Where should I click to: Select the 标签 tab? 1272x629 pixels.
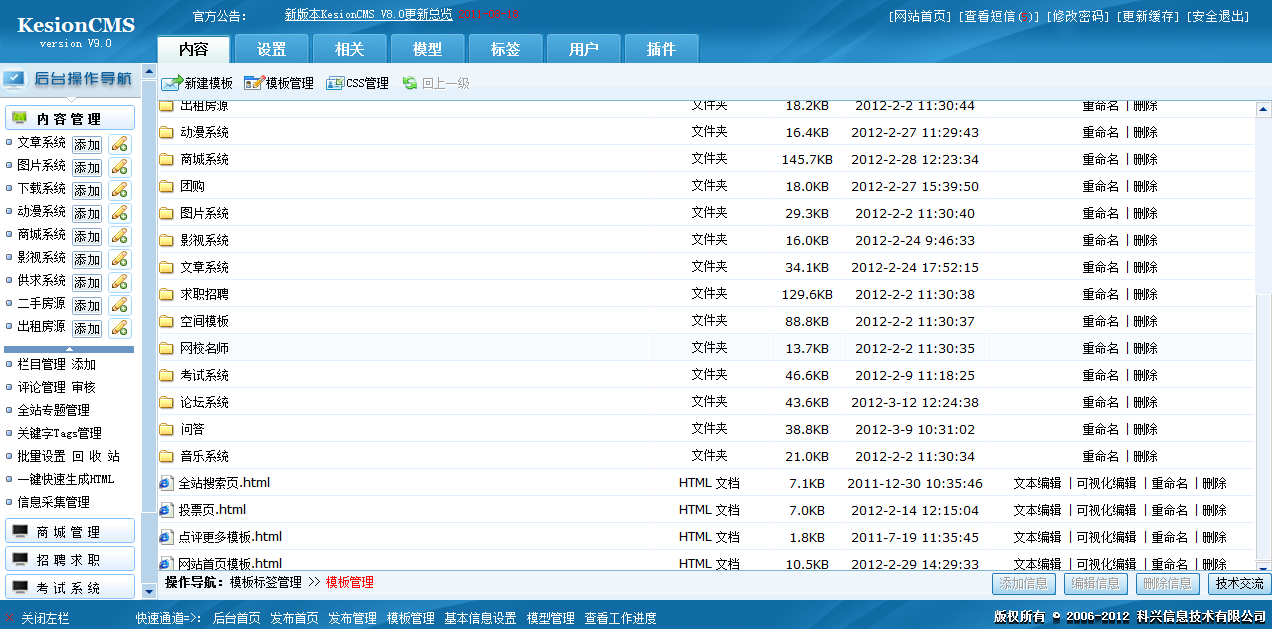pyautogui.click(x=506, y=49)
